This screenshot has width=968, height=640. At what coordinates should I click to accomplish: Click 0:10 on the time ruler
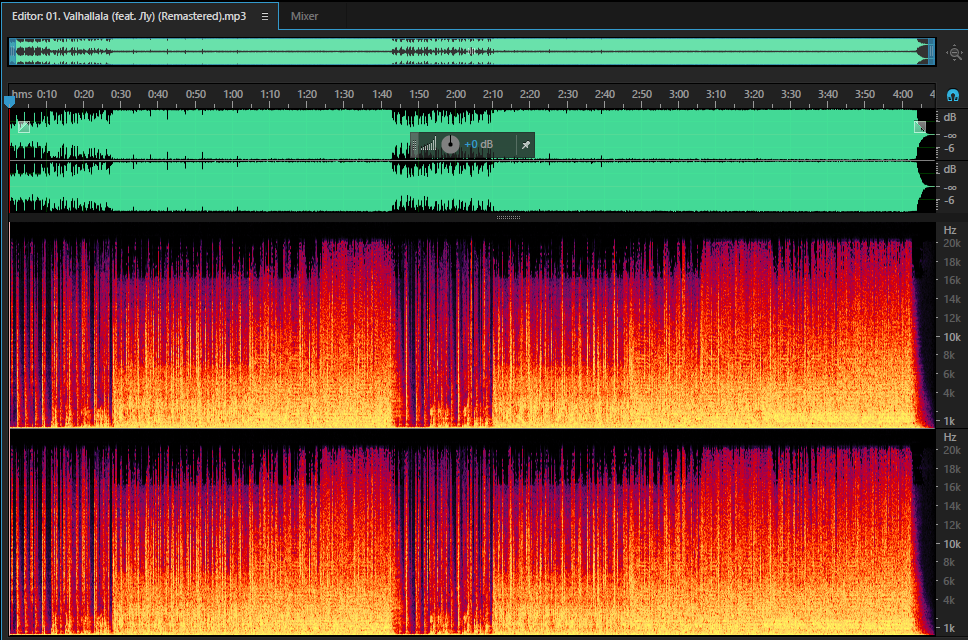pos(47,94)
